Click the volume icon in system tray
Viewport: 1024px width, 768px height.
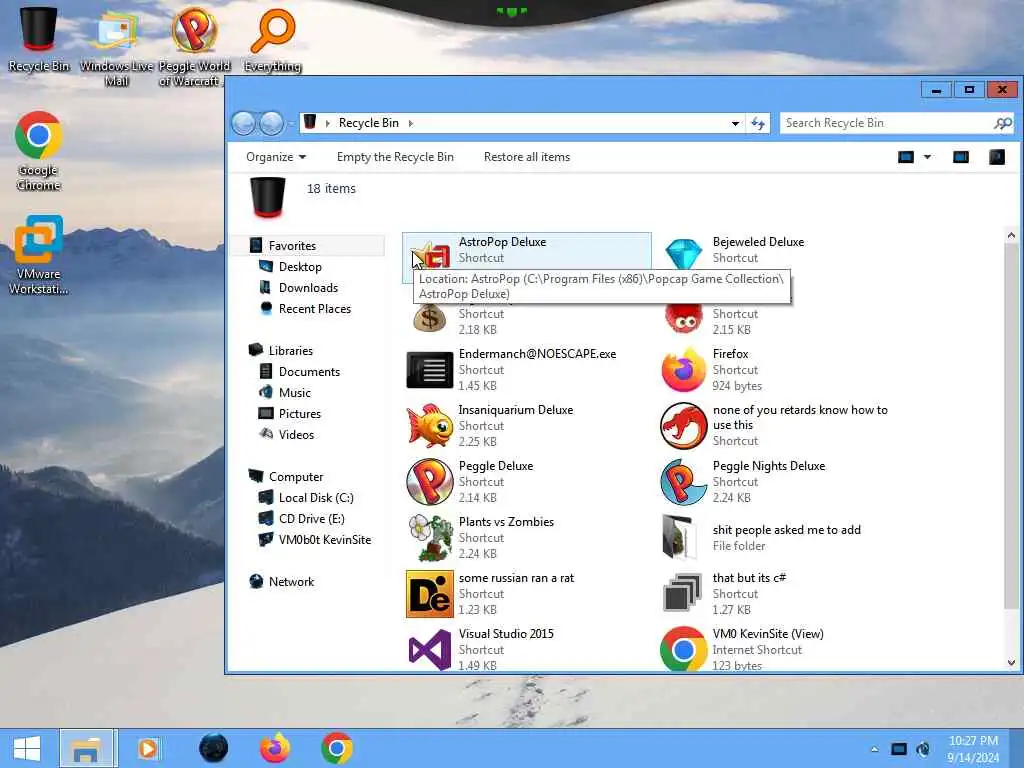pos(923,749)
